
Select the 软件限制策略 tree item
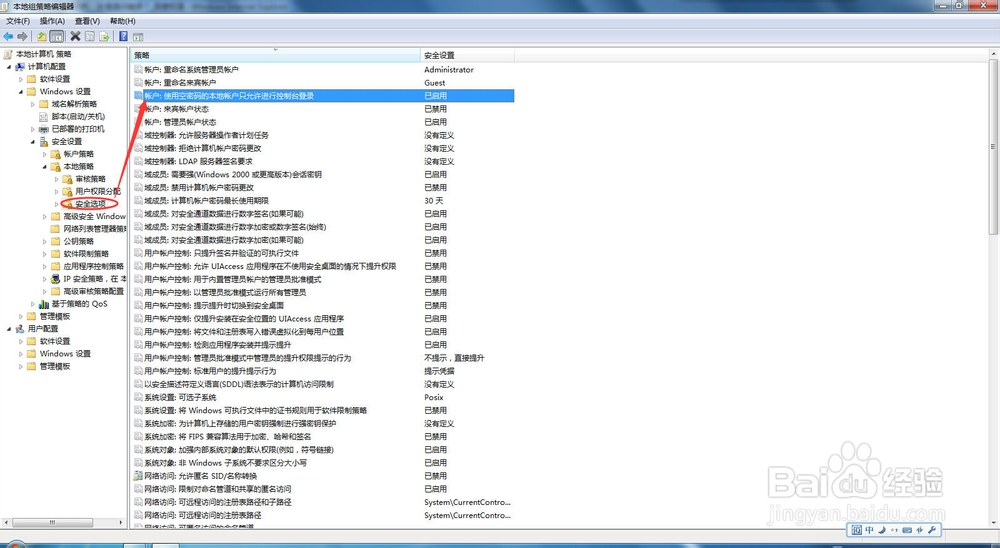(x=86, y=254)
